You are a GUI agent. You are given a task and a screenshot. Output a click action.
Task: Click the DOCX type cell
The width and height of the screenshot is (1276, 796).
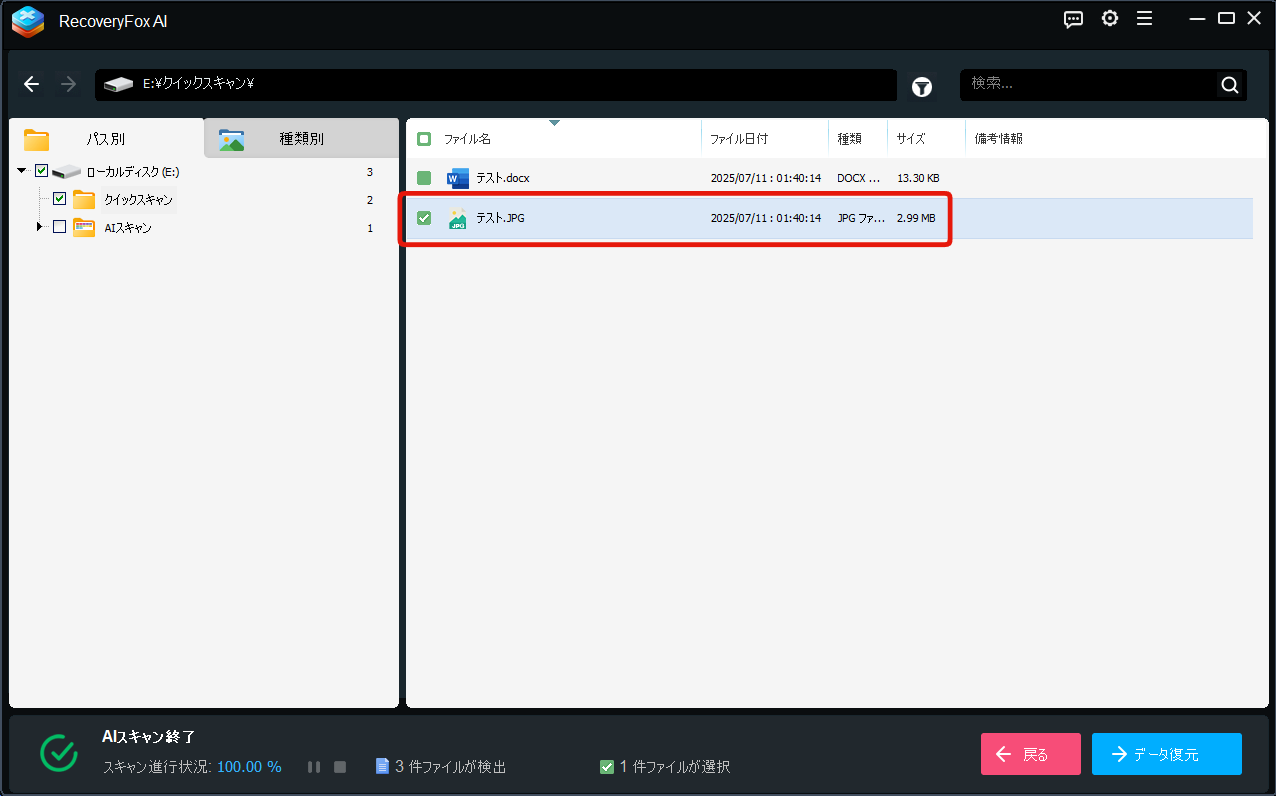(859, 178)
